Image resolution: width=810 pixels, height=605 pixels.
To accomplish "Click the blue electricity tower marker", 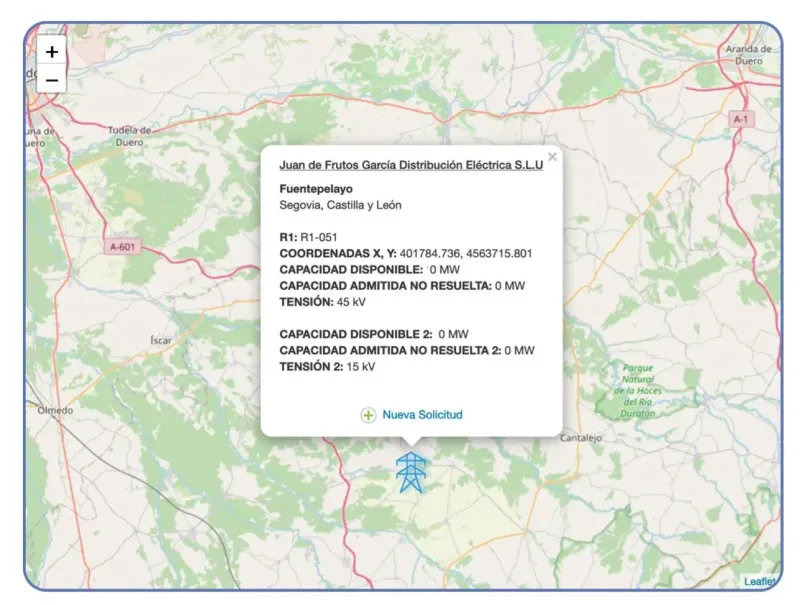I will coord(410,472).
